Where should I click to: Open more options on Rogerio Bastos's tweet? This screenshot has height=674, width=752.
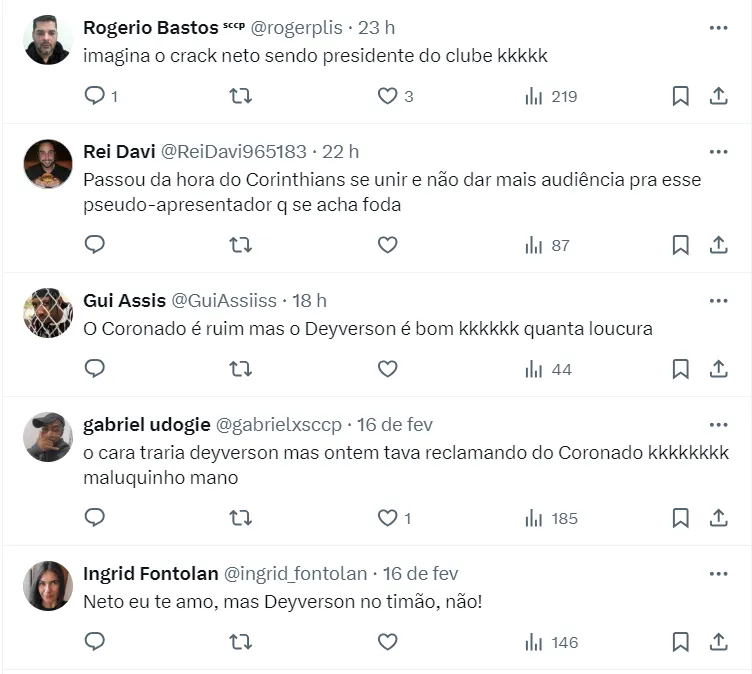click(x=718, y=28)
